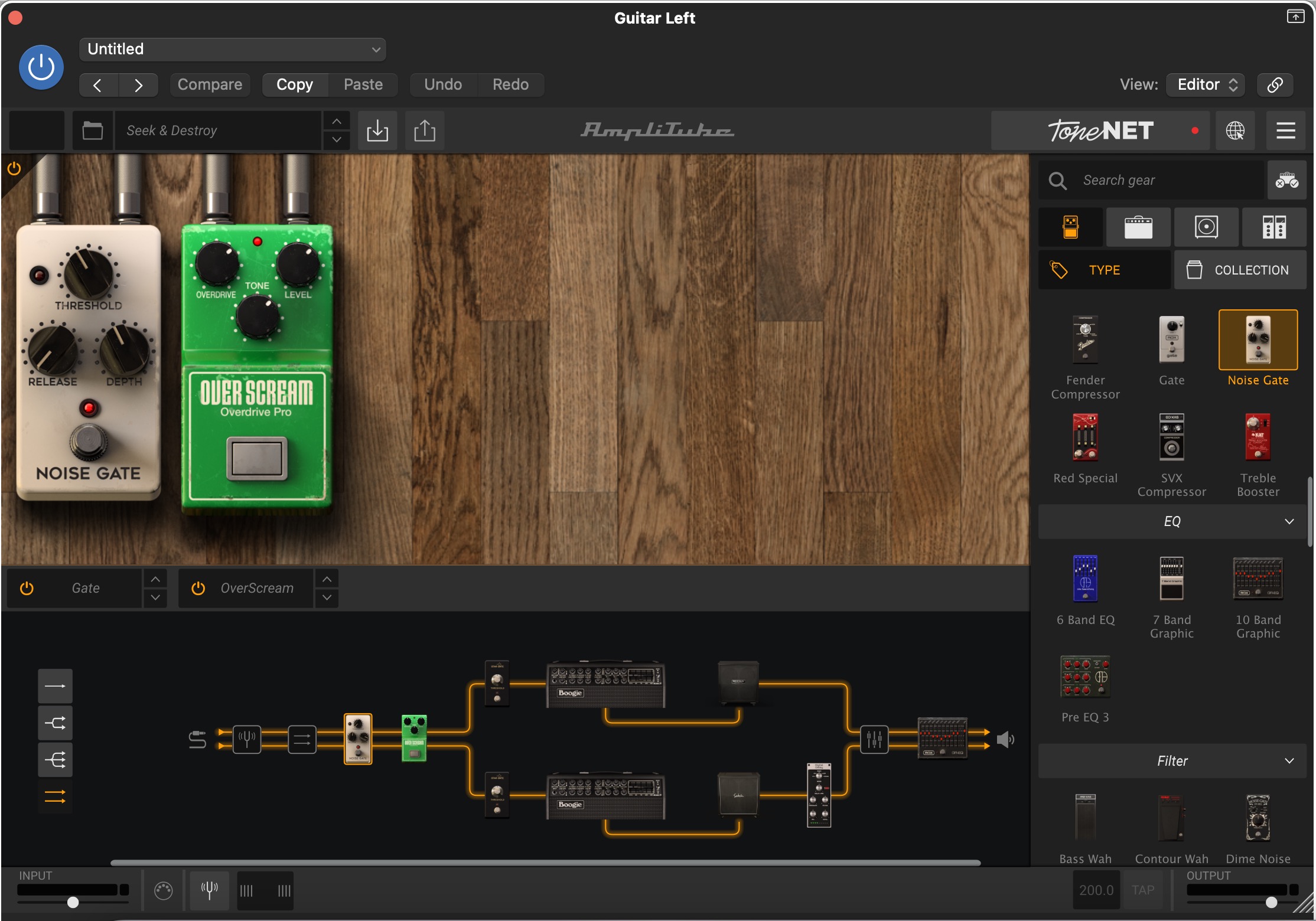1316x921 pixels.
Task: Select the highlighted Noise Gate gear thumbnail
Action: 1258,341
